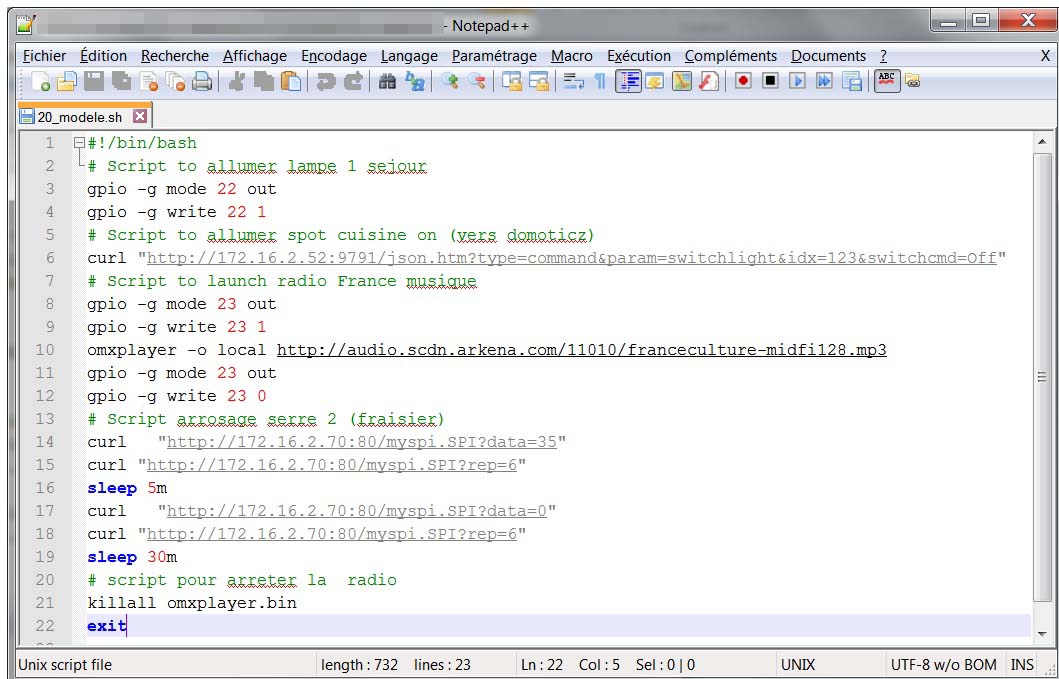This screenshot has width=1059, height=679.
Task: Click the last plugin icon after ABC
Action: 912,82
